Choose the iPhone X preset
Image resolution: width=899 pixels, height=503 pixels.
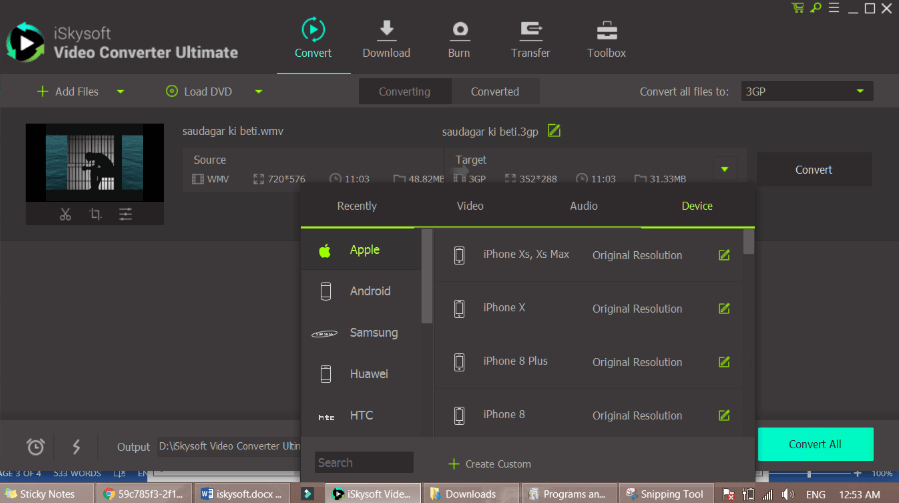click(589, 309)
